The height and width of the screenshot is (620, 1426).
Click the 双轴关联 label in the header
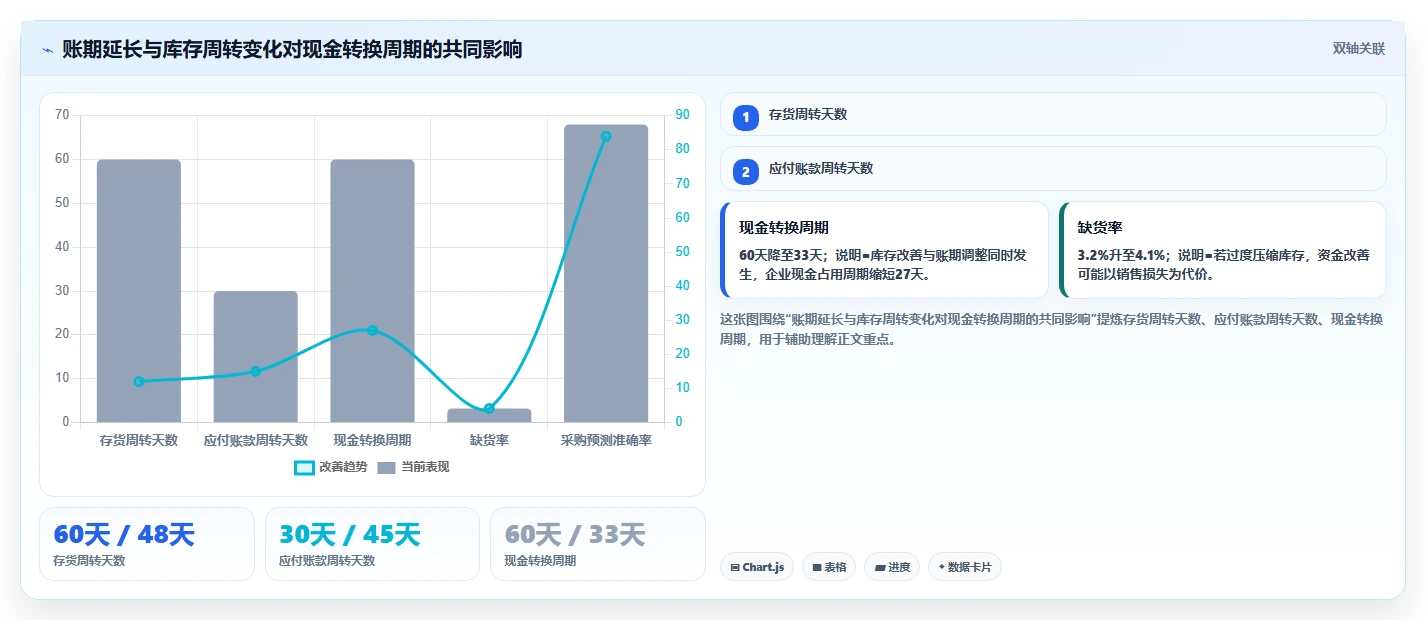(1359, 49)
